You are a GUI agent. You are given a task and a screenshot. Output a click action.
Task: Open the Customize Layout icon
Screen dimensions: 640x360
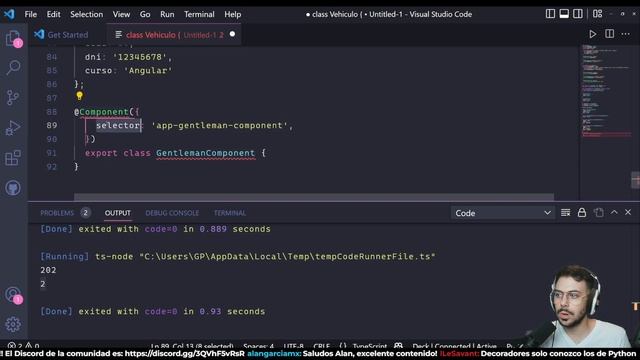pos(598,14)
